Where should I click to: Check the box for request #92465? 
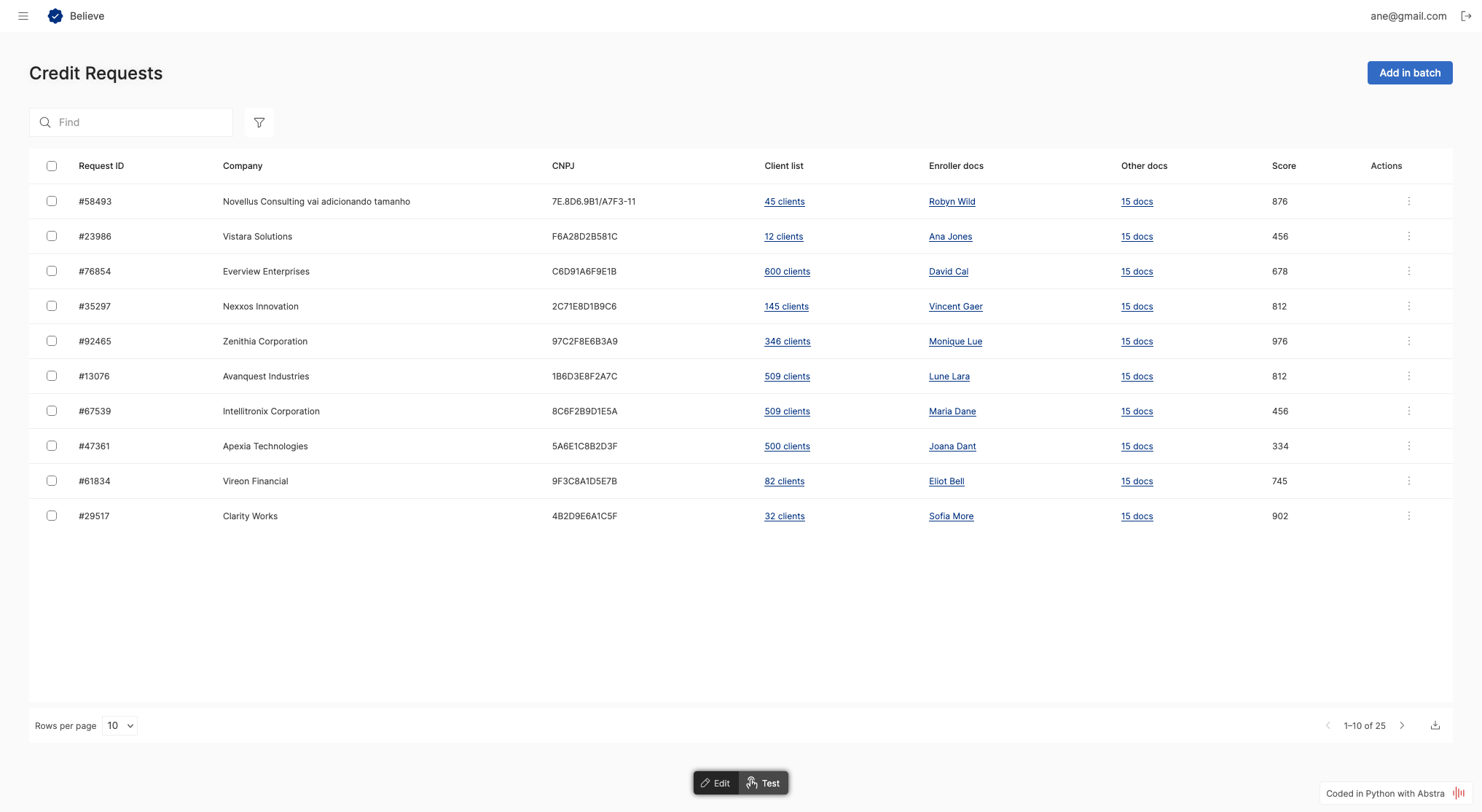point(52,341)
